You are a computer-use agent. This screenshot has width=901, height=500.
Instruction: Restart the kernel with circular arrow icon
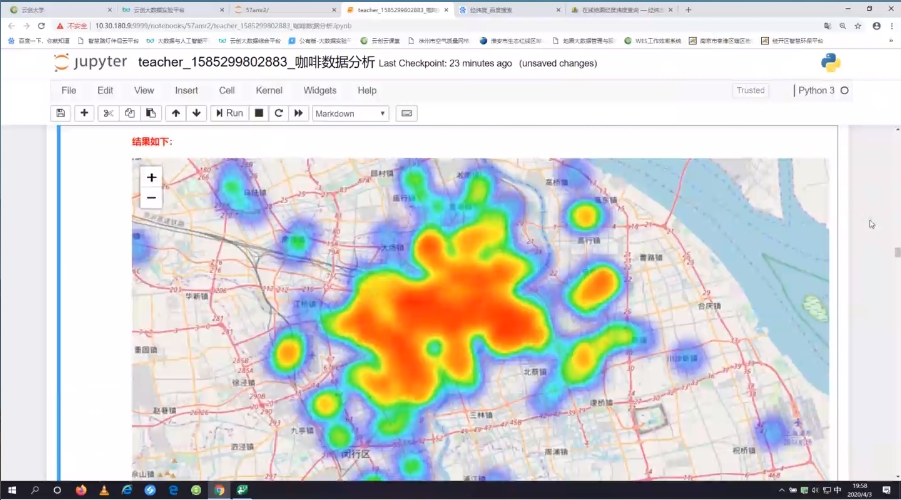tap(279, 113)
